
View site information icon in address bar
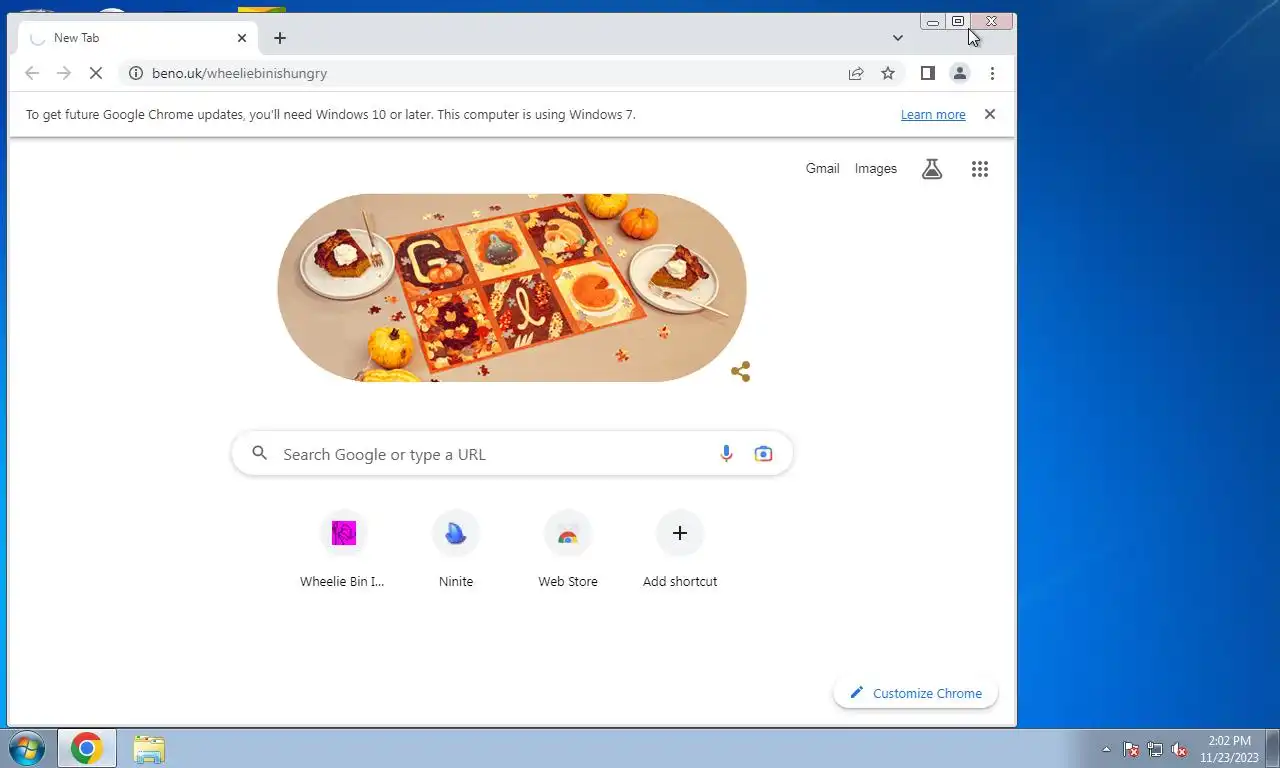click(136, 73)
